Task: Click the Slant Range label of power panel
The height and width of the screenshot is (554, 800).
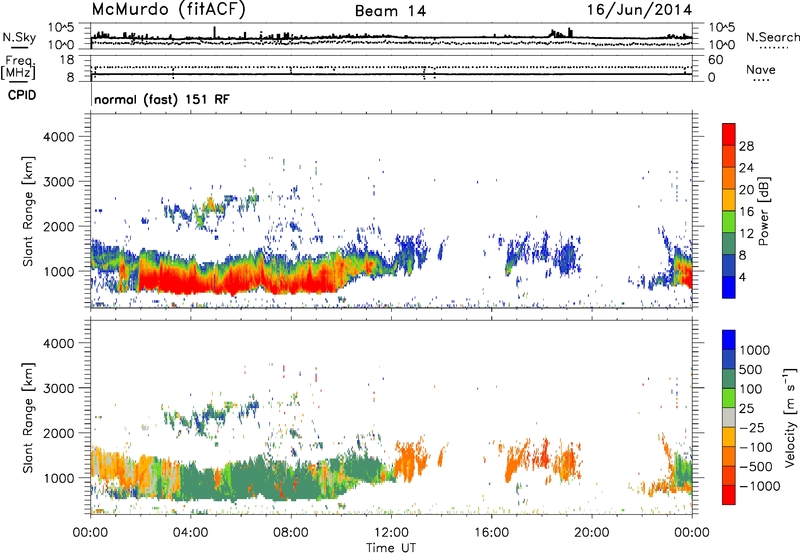Action: click(x=28, y=211)
